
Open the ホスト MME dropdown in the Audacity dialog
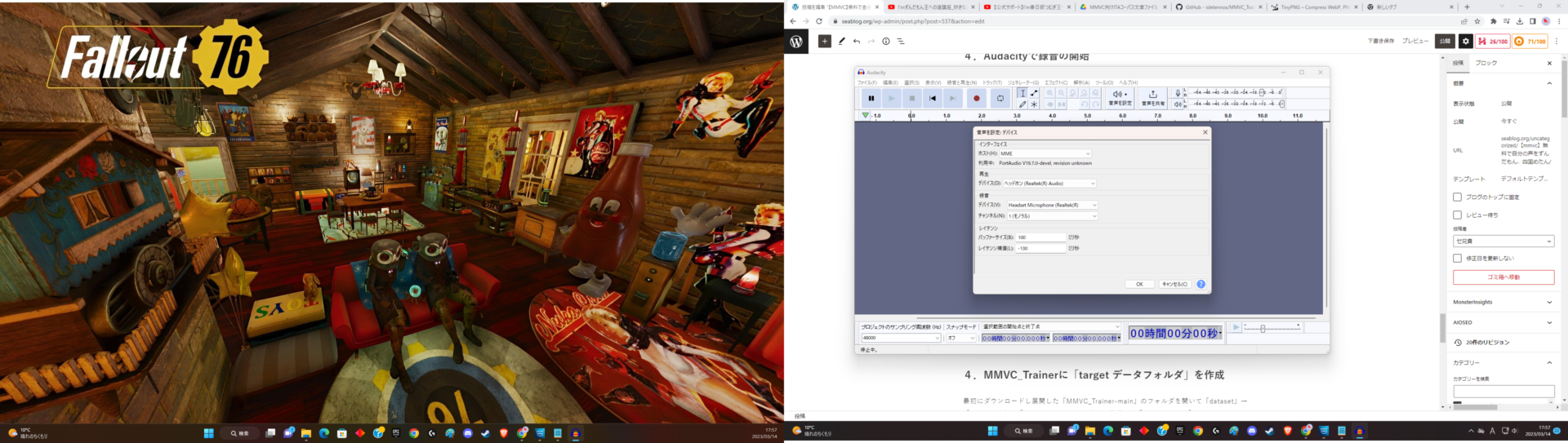tap(1045, 153)
